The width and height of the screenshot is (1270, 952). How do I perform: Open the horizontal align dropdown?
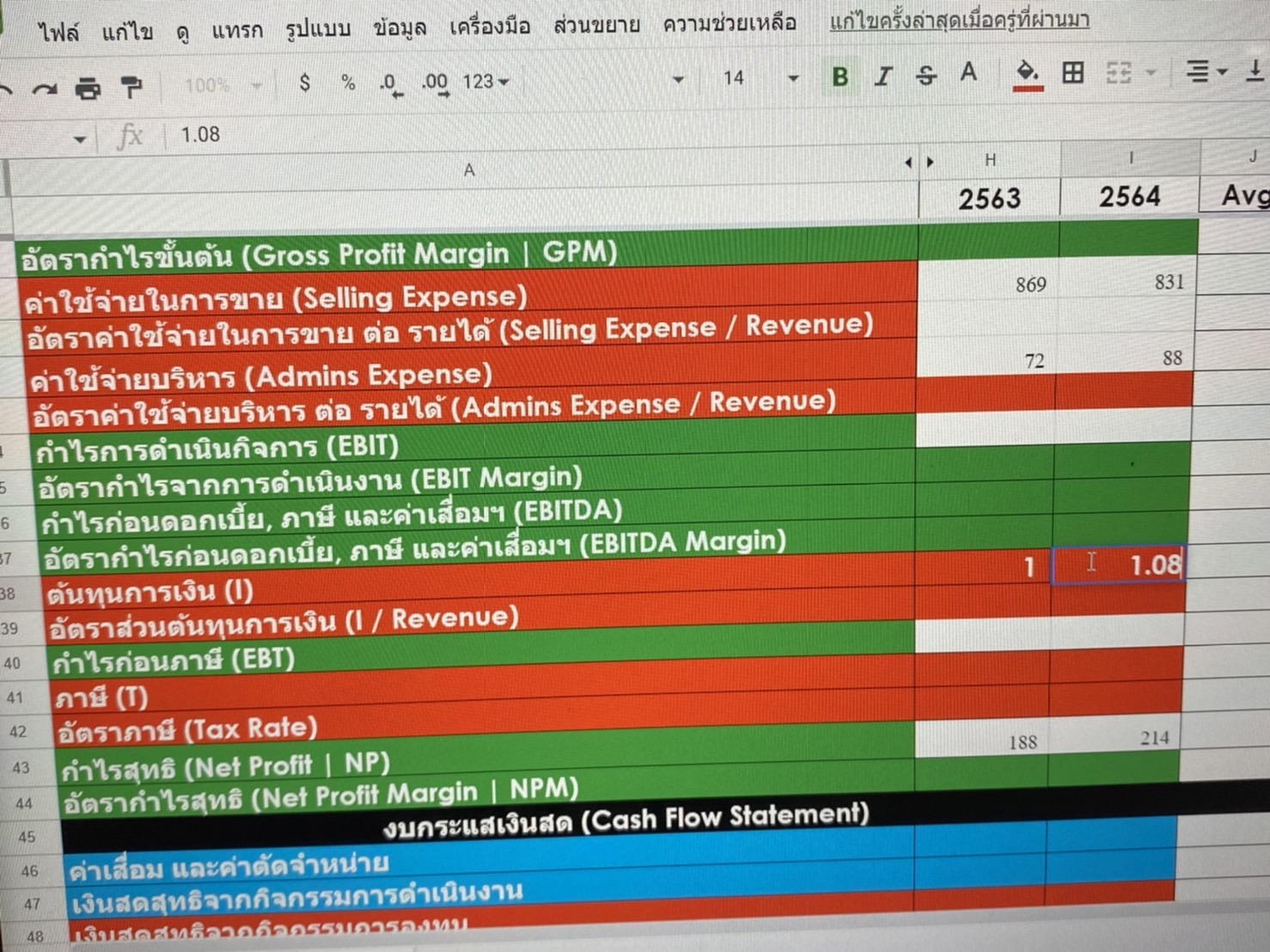1206,71
